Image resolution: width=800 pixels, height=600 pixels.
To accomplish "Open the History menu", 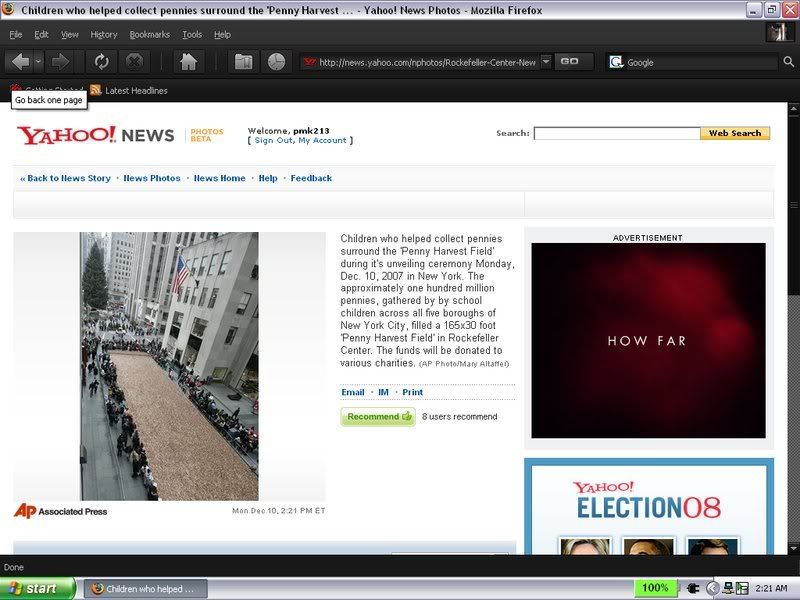I will [104, 35].
